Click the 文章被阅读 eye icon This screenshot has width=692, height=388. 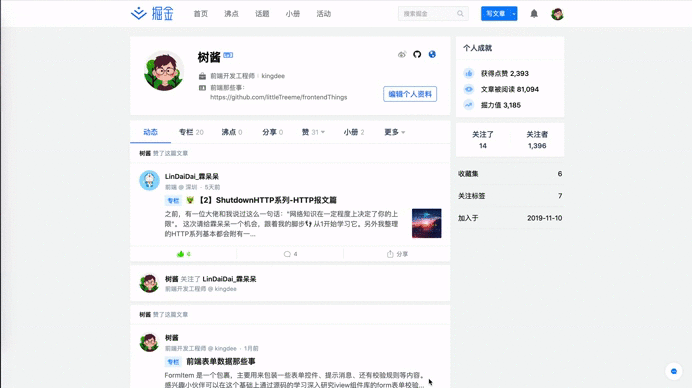point(469,89)
